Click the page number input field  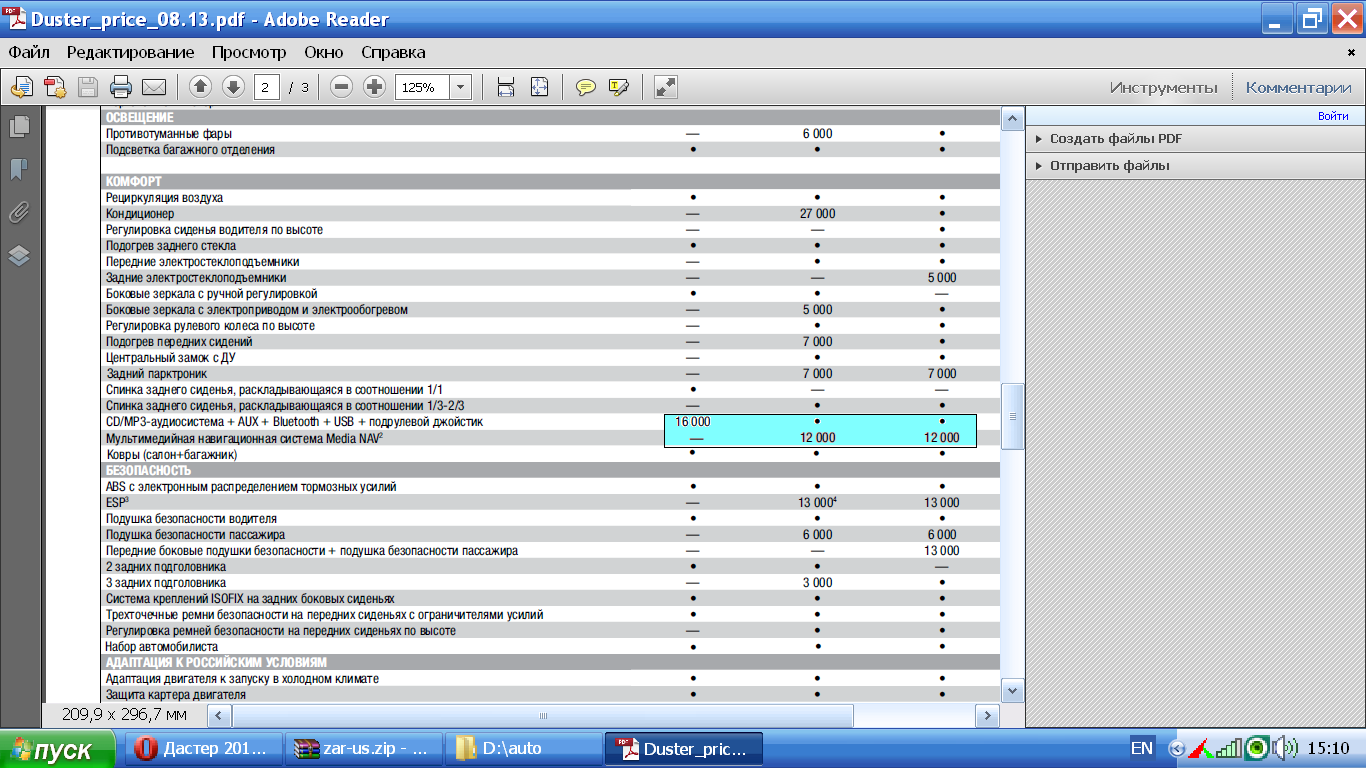point(266,87)
